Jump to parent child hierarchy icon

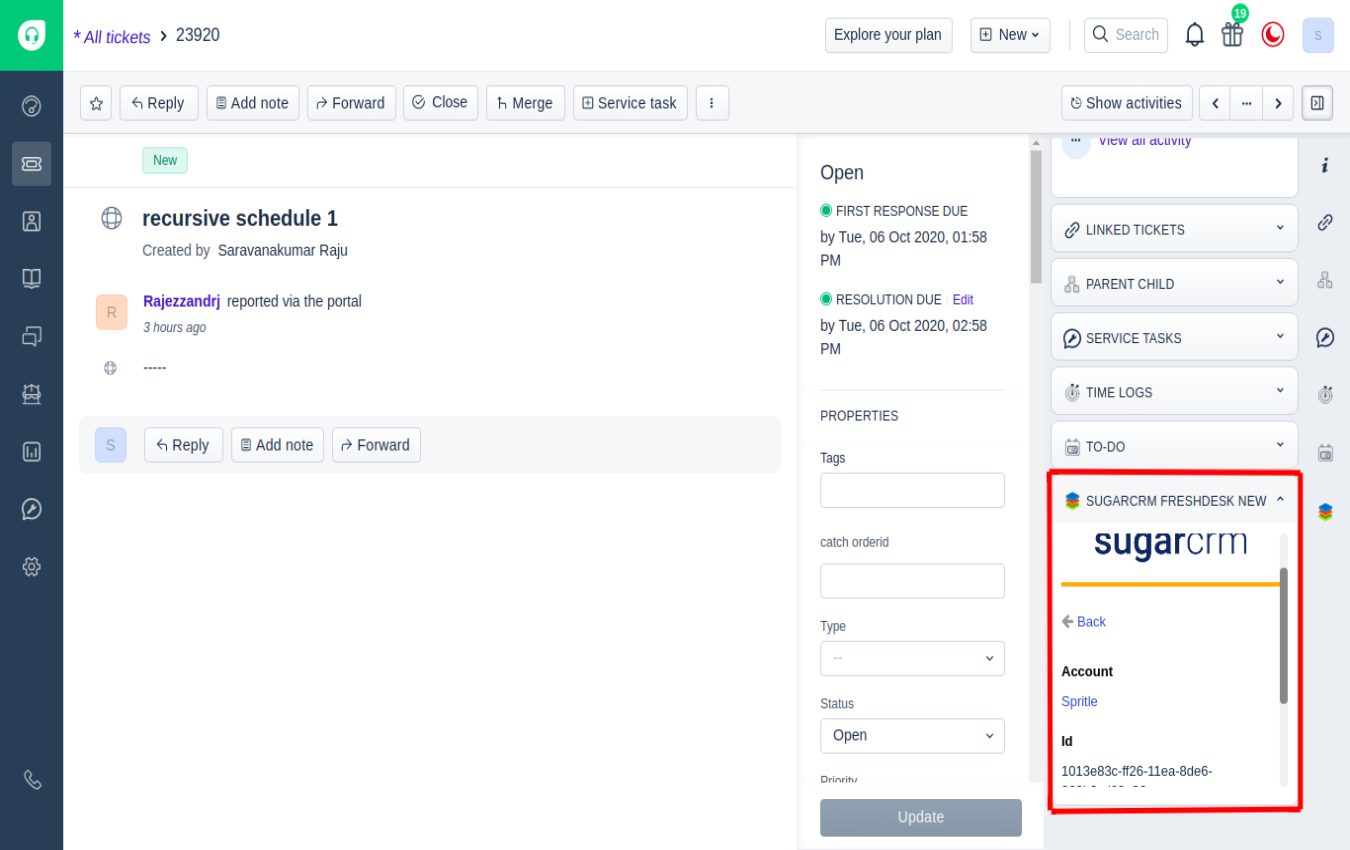[x=1325, y=280]
